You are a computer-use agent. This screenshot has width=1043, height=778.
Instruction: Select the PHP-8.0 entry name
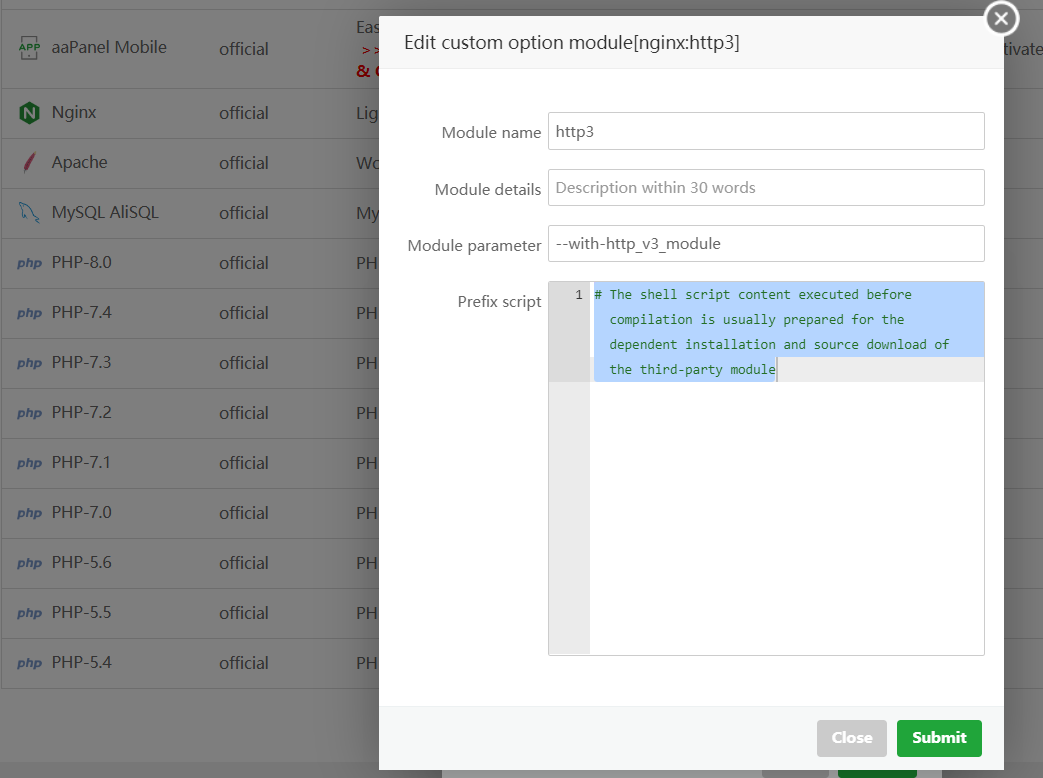[x=81, y=262]
